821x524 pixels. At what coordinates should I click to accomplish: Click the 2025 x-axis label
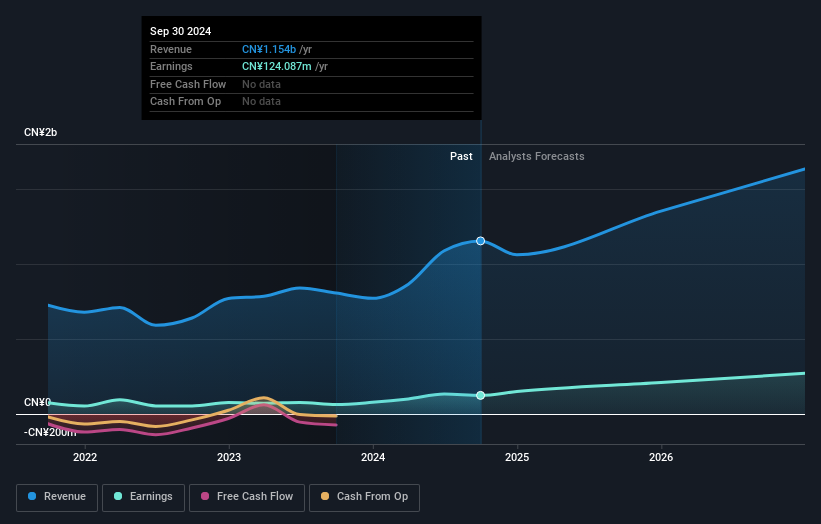[x=517, y=458]
